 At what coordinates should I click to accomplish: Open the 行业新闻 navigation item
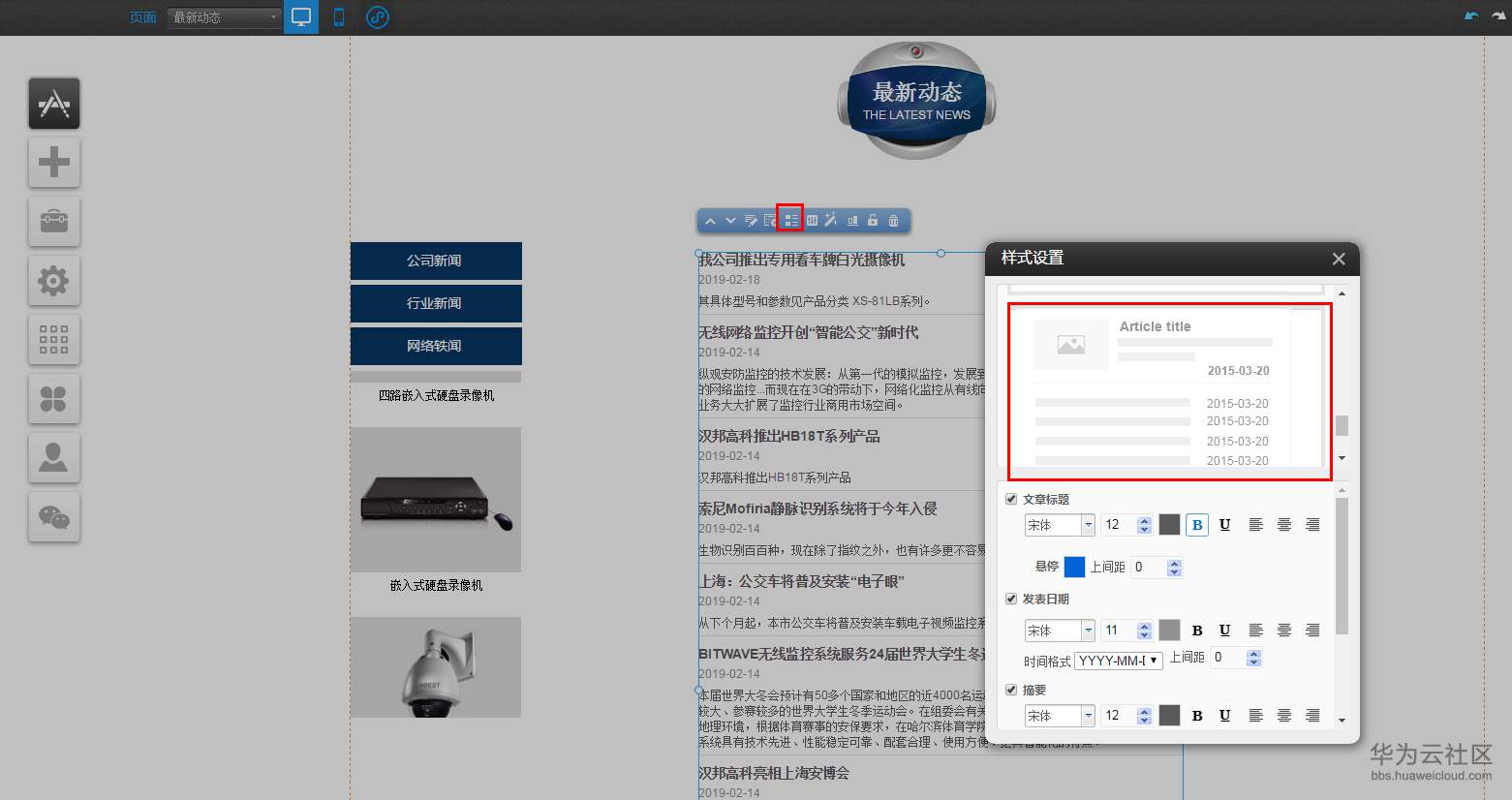[x=436, y=303]
